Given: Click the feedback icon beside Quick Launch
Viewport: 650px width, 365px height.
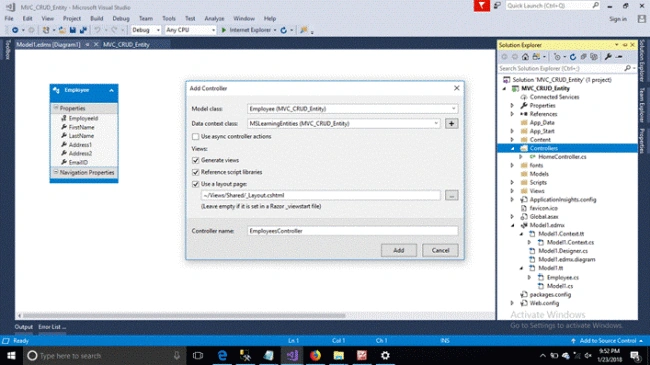Looking at the screenshot, I should [497, 6].
